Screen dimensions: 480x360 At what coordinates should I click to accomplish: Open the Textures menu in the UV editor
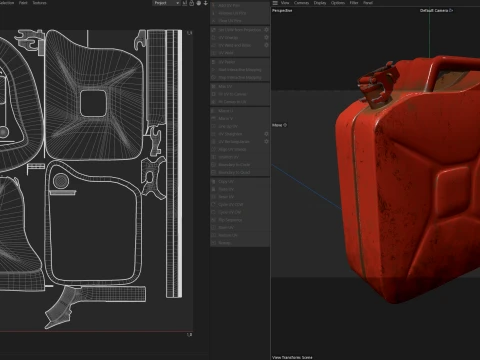pos(39,3)
